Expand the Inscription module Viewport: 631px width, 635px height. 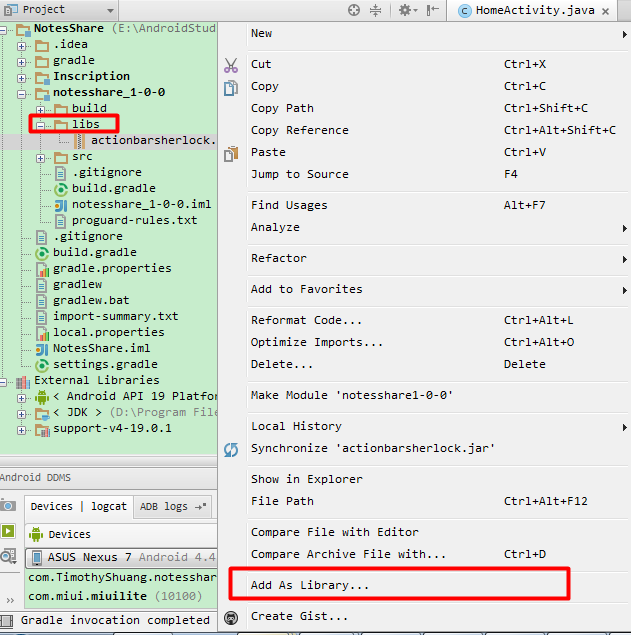pos(22,78)
